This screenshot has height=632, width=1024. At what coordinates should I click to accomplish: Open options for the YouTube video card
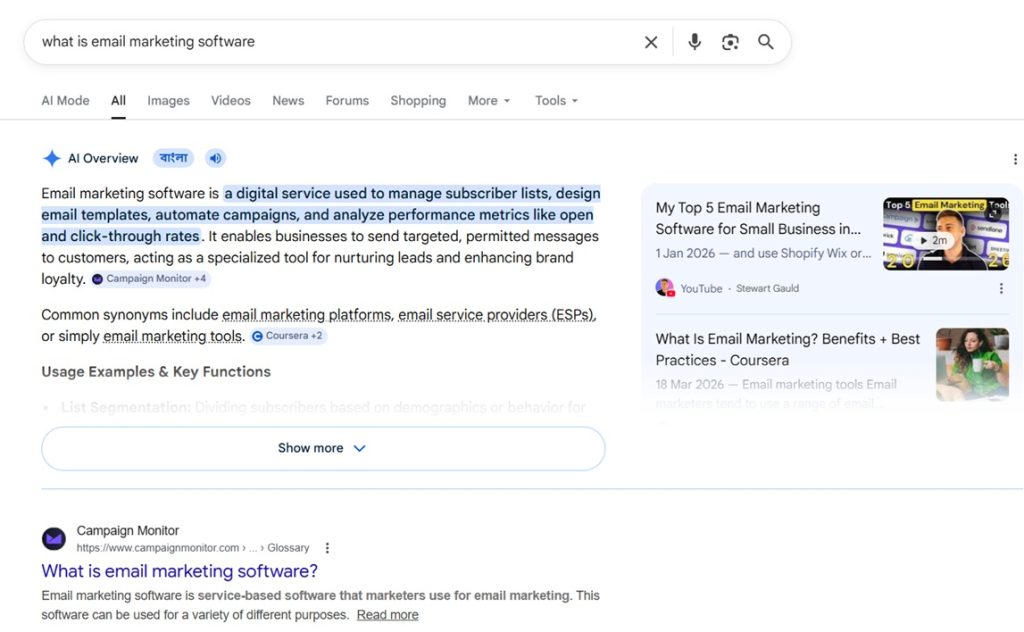pos(1000,288)
